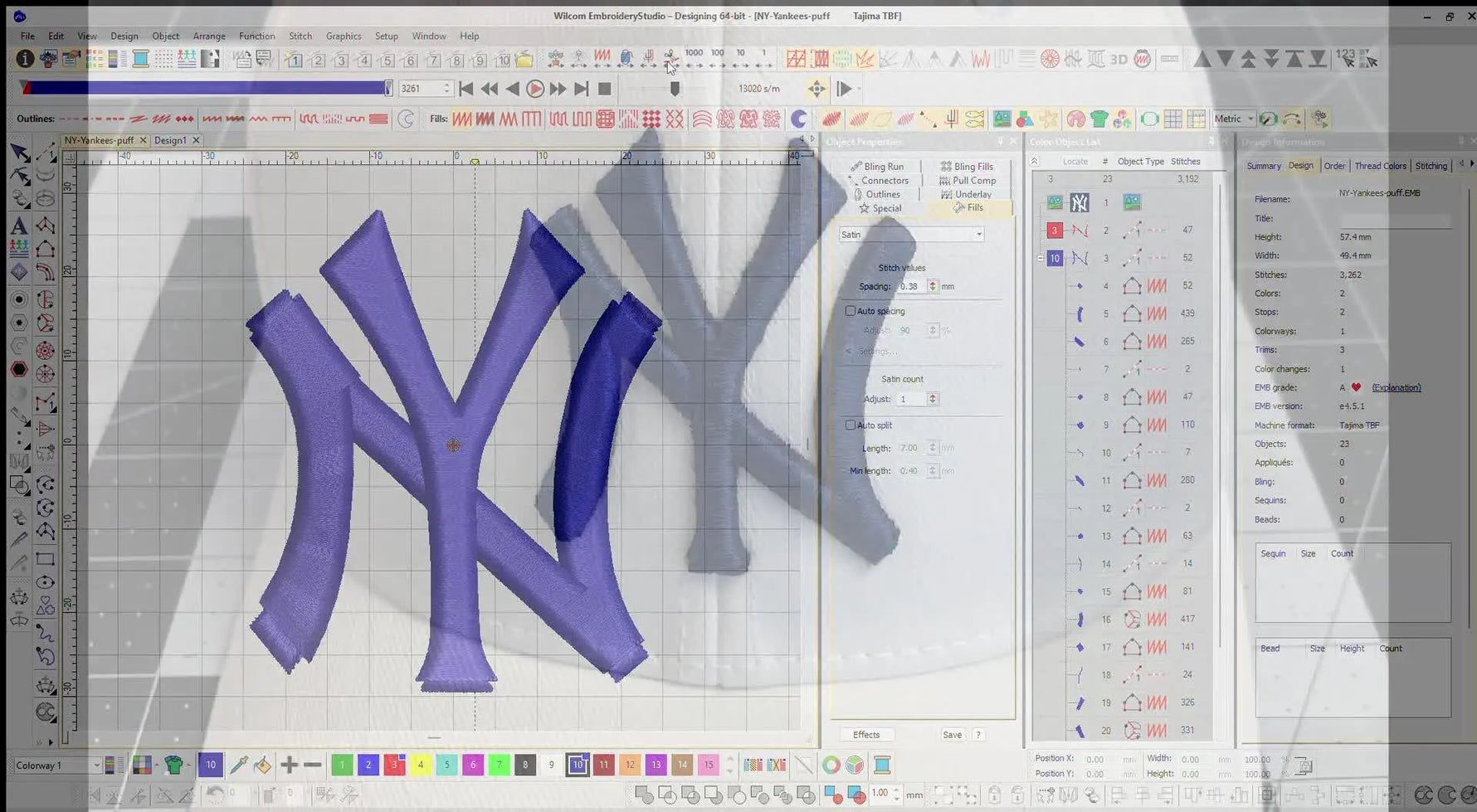Switch to the Summary tab
This screenshot has width=1477, height=812.
pos(1263,166)
